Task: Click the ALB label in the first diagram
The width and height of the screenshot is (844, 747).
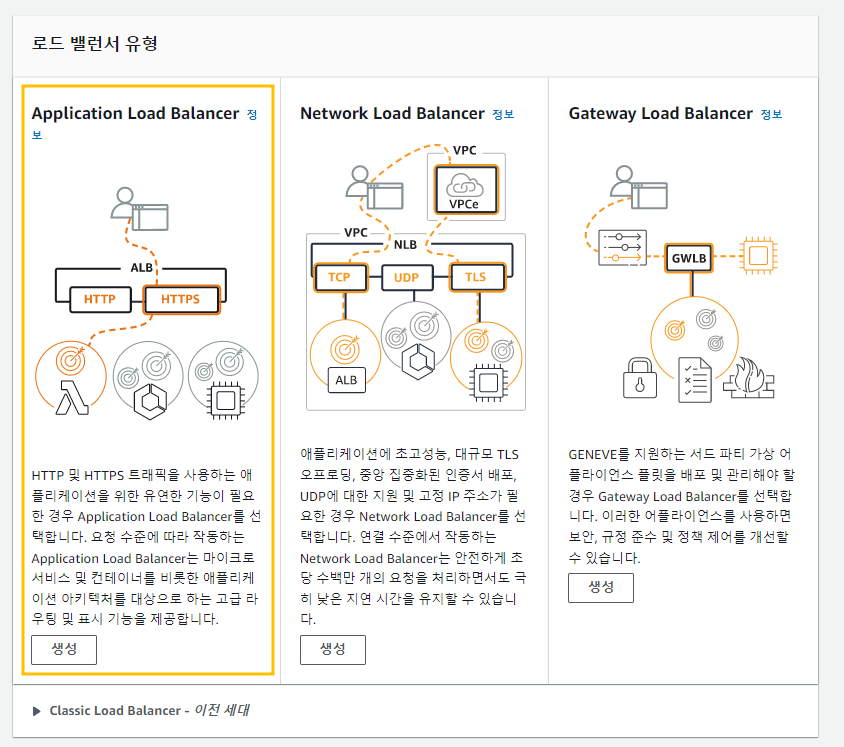Action: (142, 267)
